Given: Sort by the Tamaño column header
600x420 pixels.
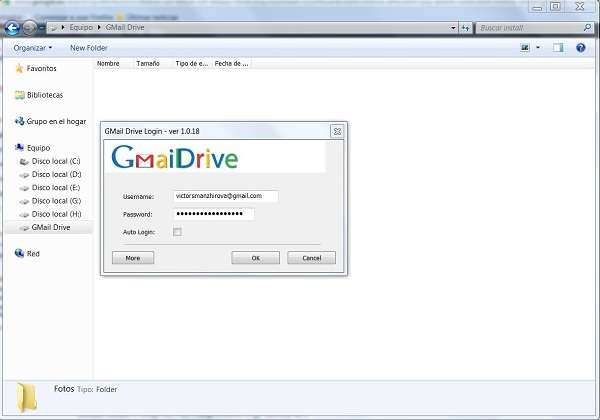Looking at the screenshot, I should pyautogui.click(x=148, y=63).
